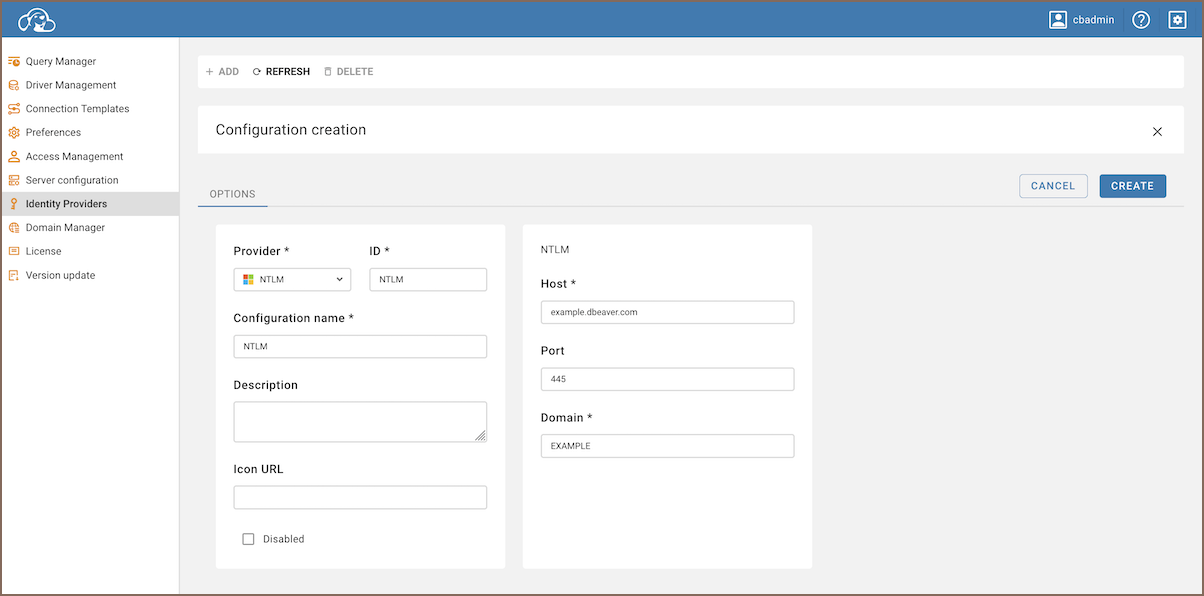The image size is (1204, 596).
Task: Open Access Management in sidebar
Action: click(x=74, y=157)
